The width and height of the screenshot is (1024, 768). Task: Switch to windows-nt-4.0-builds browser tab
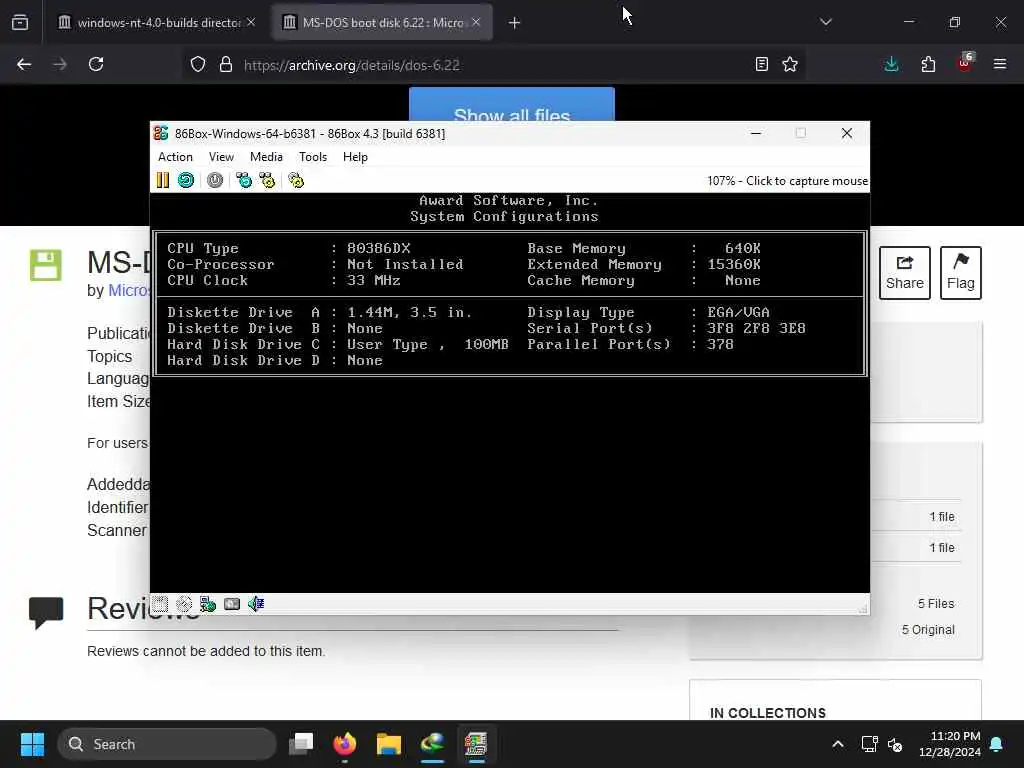[x=157, y=22]
